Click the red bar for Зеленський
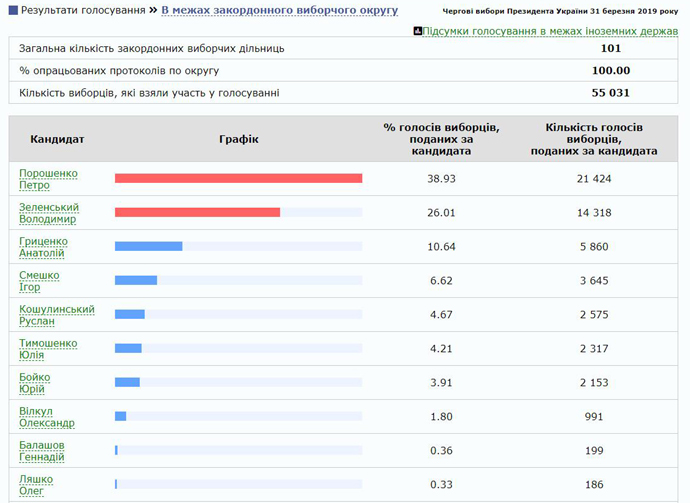The height and width of the screenshot is (503, 690). [197, 212]
